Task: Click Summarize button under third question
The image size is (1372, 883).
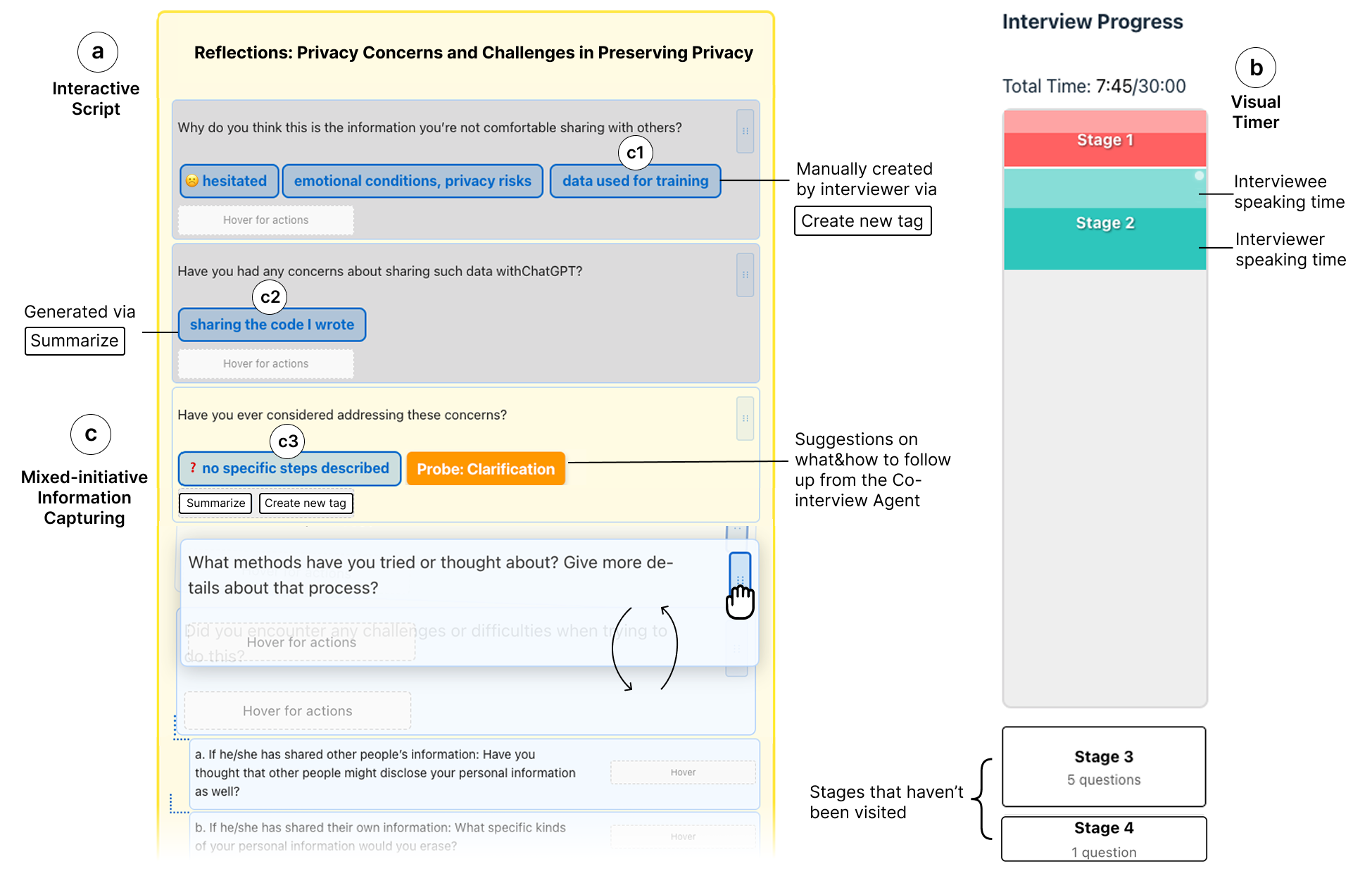Action: tap(215, 503)
